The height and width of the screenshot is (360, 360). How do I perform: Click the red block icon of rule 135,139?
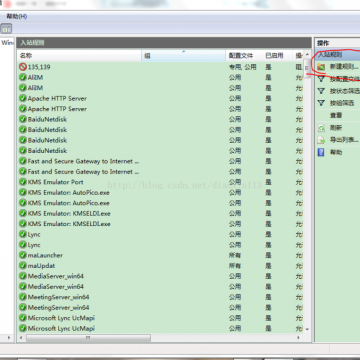tap(23, 67)
